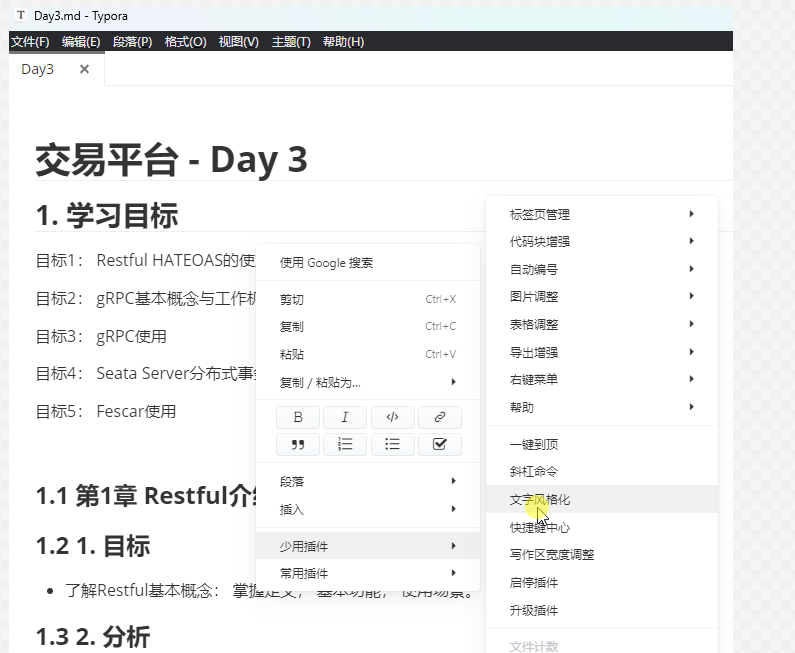Insert blockquote with quote icon
Viewport: 795px width, 653px height.
click(x=298, y=445)
